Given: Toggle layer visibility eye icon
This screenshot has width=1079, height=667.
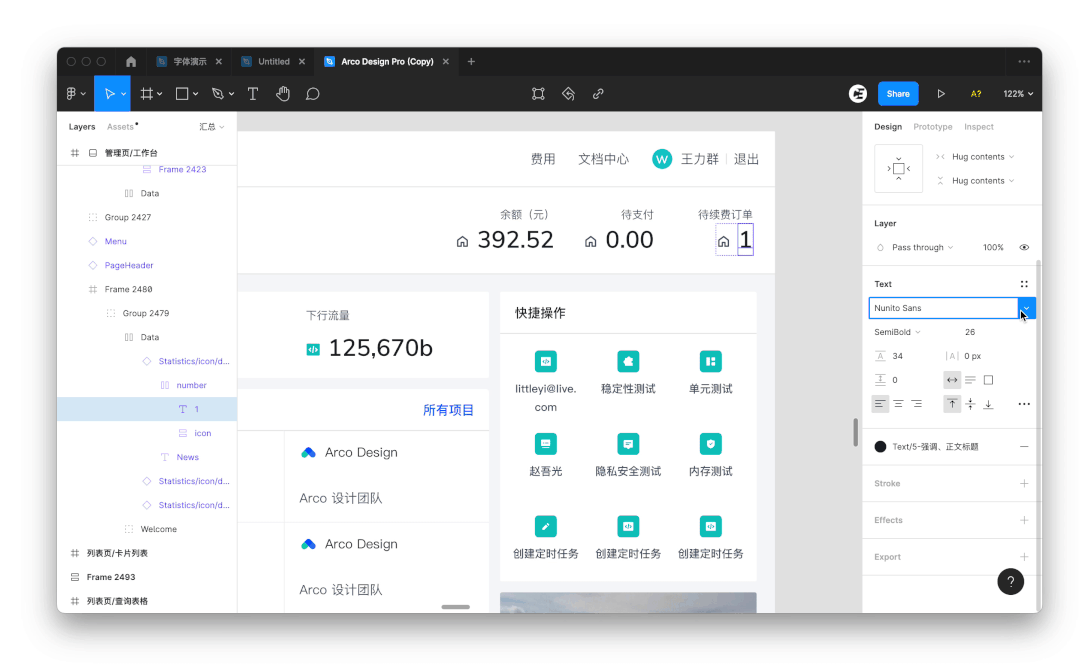Looking at the screenshot, I should (1024, 247).
